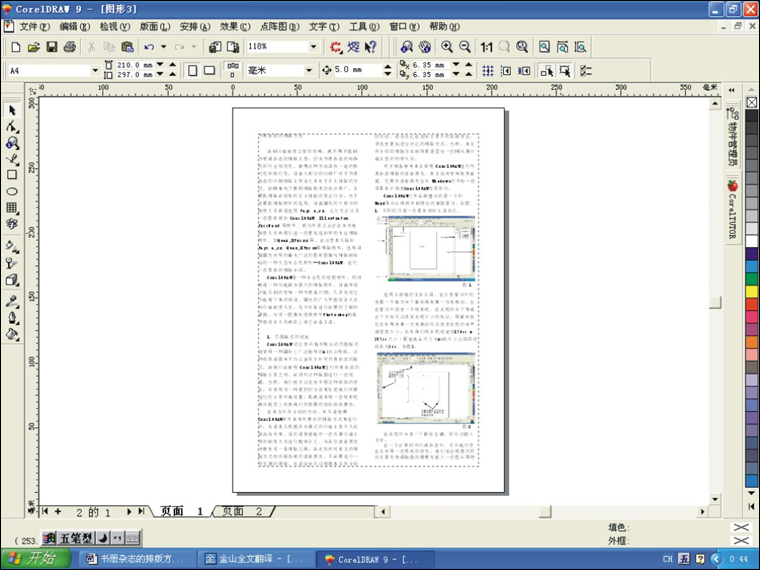Viewport: 760px width, 570px height.
Task: Click the vertical scrollbar down arrow
Action: point(715,499)
